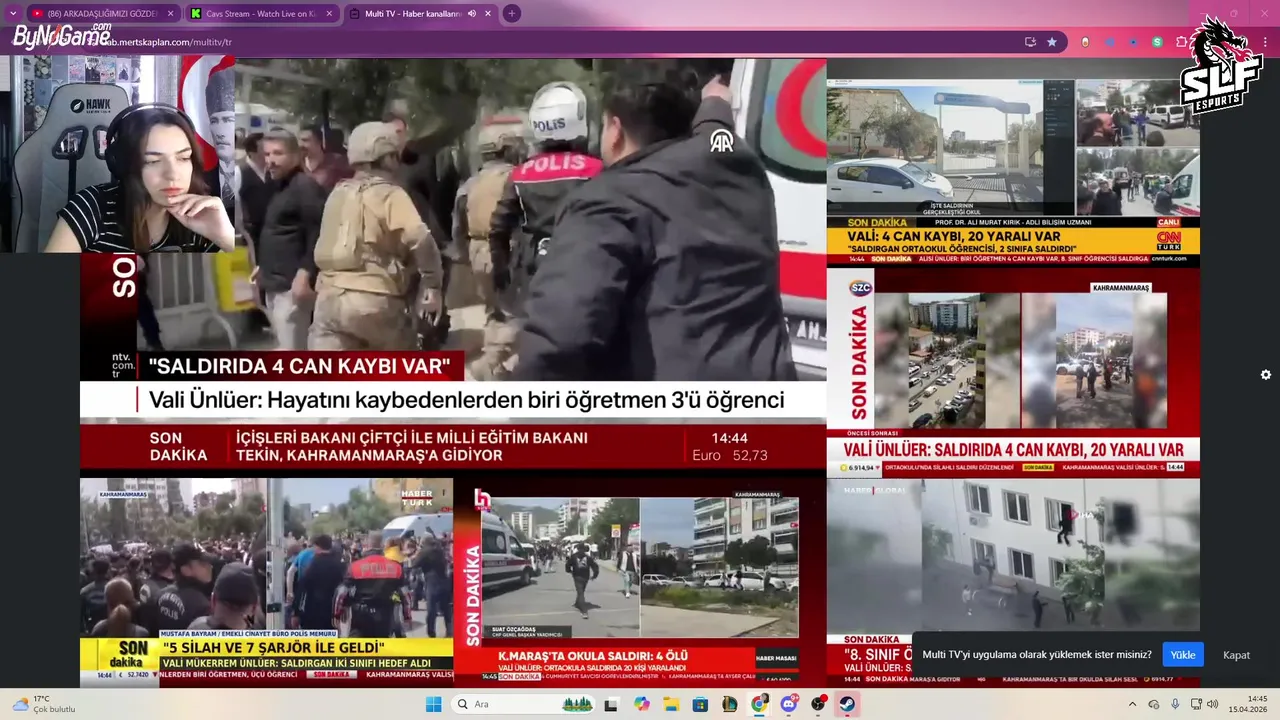
Task: Open File Explorer from taskbar
Action: [x=671, y=704]
